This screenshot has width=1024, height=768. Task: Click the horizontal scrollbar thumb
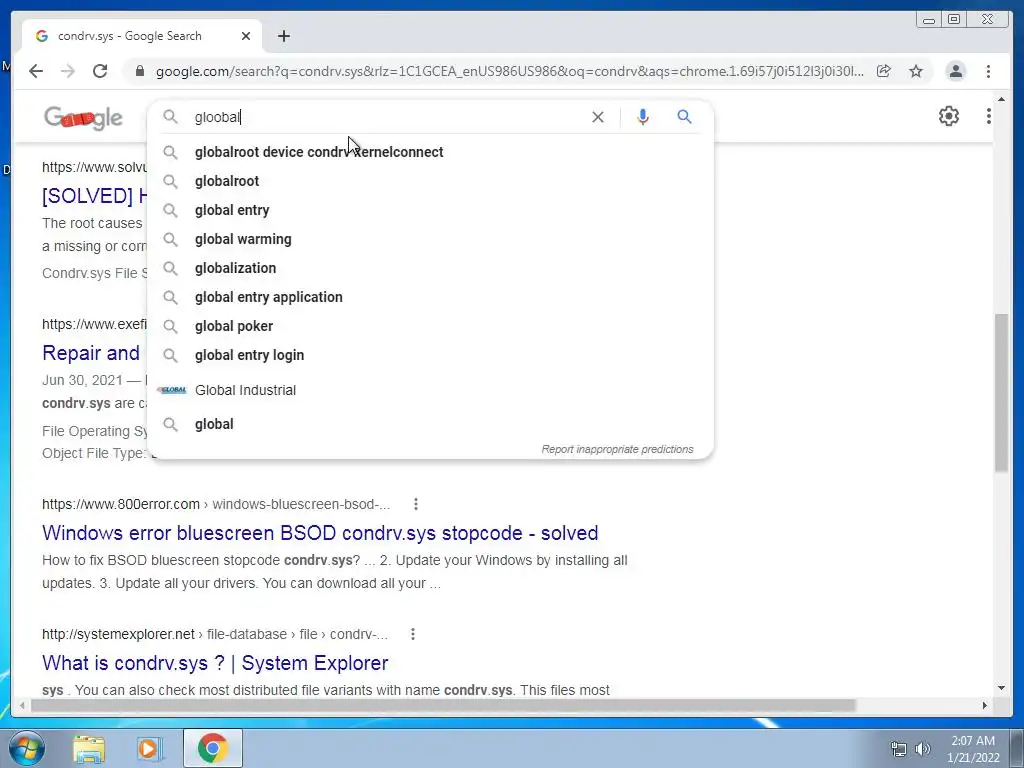click(x=443, y=705)
